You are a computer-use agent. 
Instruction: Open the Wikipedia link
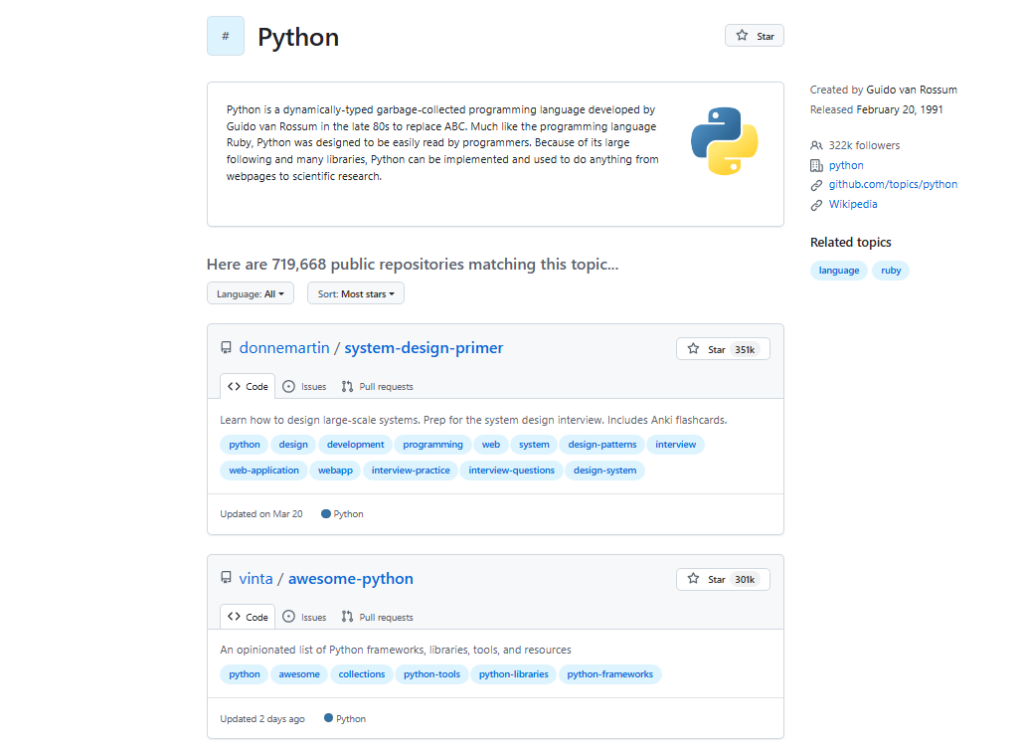853,204
